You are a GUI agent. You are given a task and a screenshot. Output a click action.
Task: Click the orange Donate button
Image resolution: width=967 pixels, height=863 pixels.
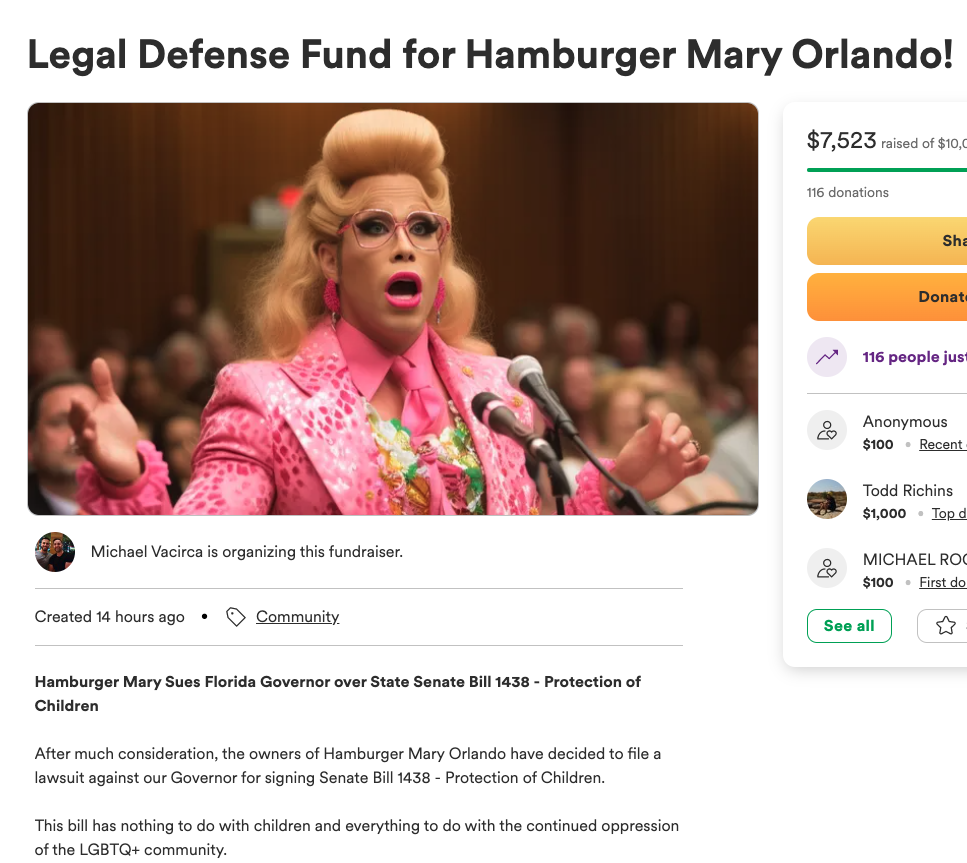tap(887, 297)
